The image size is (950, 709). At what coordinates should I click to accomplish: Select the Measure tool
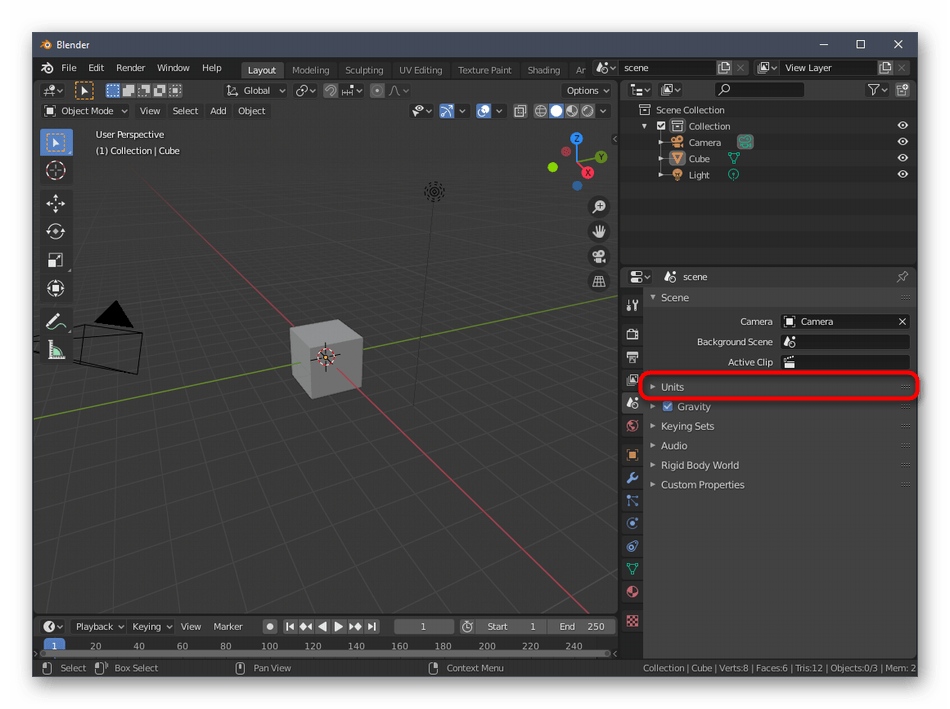pos(56,350)
